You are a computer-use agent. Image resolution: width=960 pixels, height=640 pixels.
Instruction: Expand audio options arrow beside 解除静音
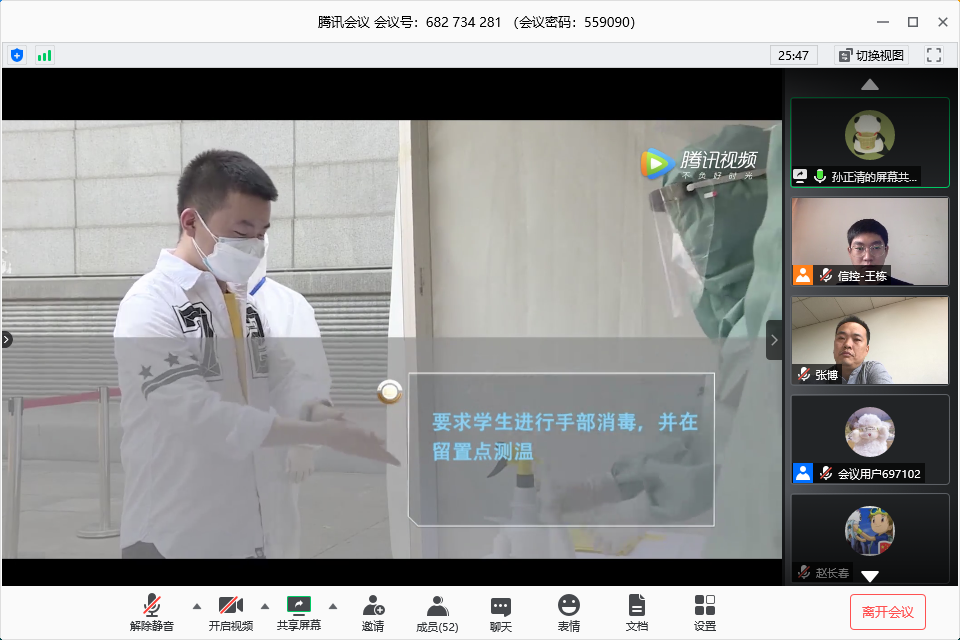196,606
